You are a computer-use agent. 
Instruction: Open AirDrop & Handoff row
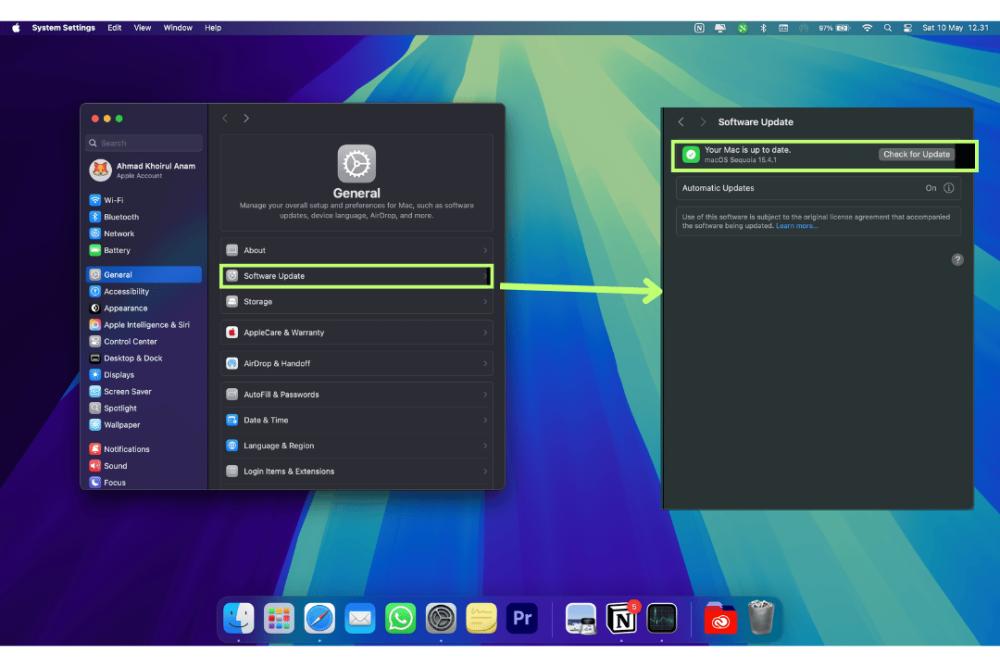(x=357, y=363)
